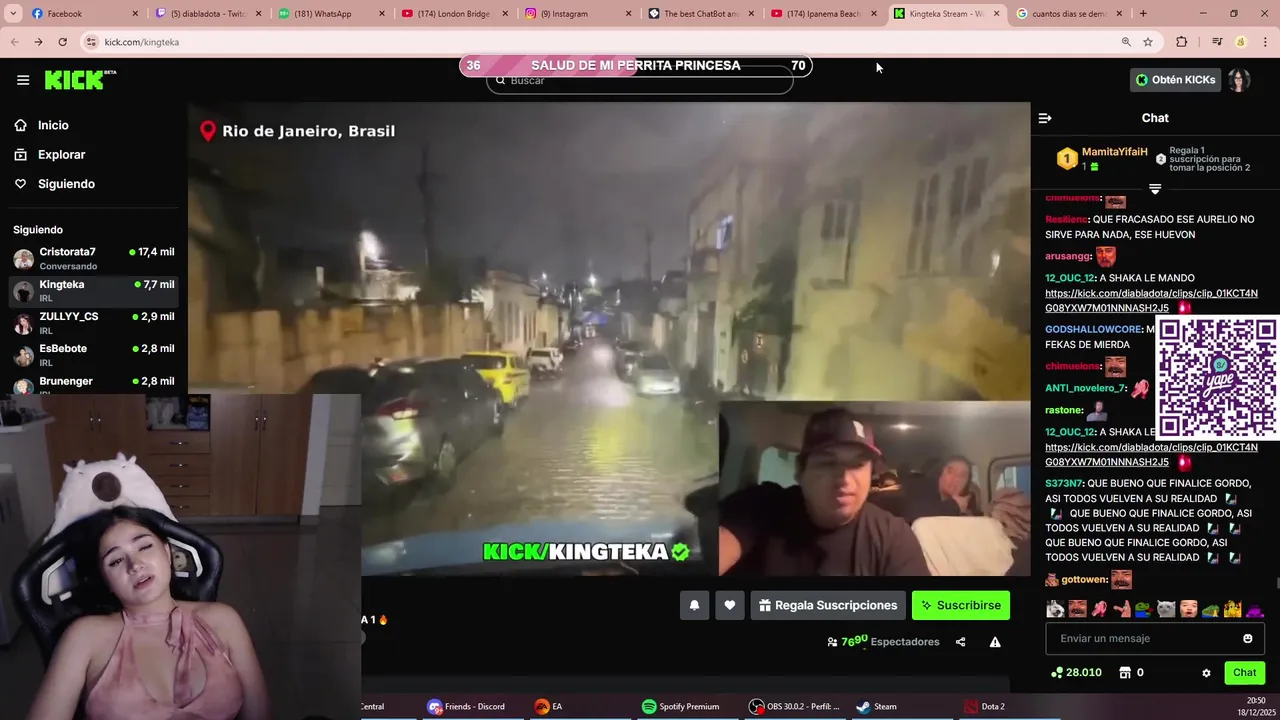
Task: Click the 28.010 KICKs balance
Action: point(1076,673)
